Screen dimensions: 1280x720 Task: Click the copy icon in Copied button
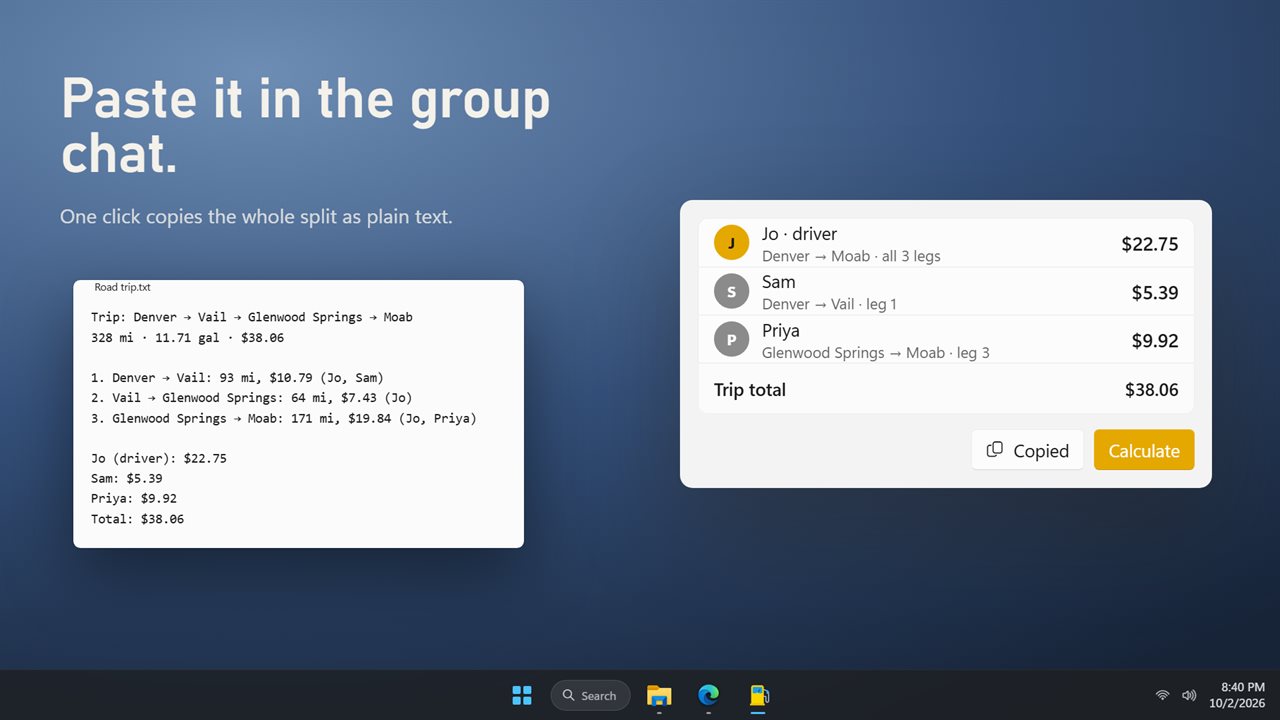coord(995,450)
